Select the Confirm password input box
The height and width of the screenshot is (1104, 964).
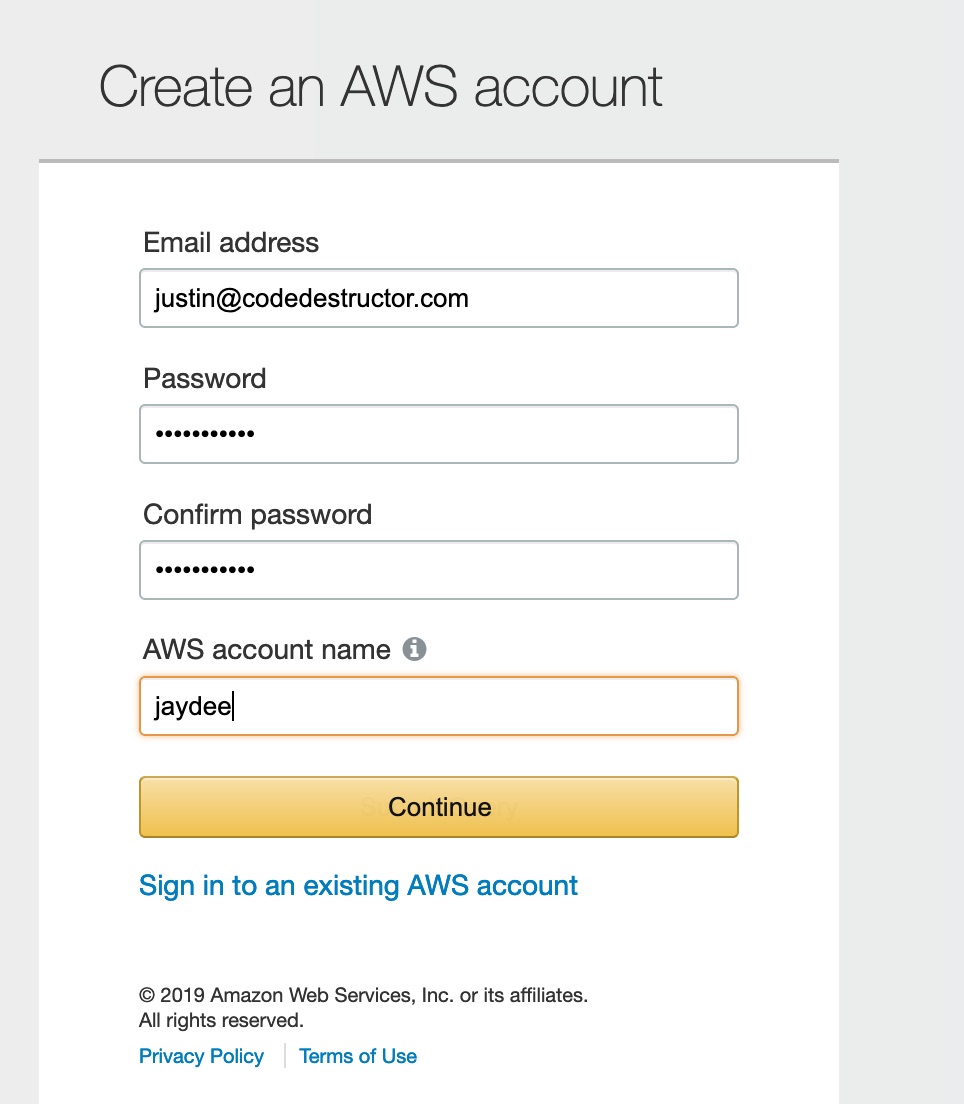439,570
